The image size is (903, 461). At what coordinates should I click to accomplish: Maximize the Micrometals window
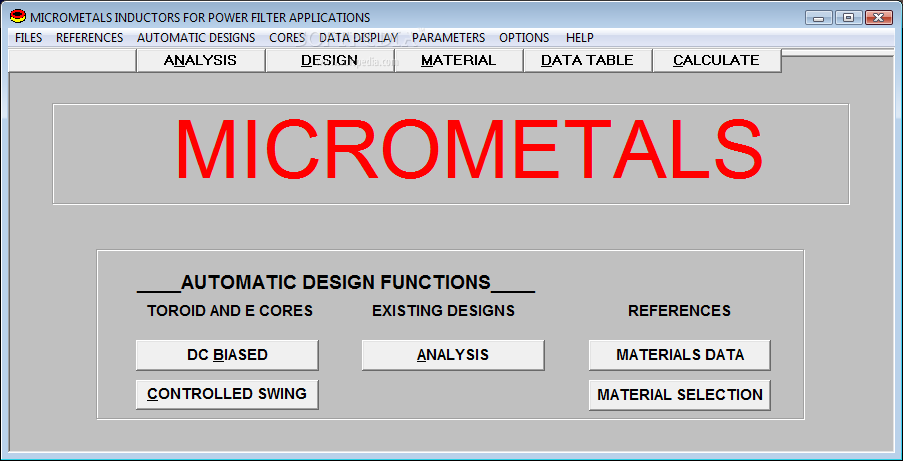point(848,17)
